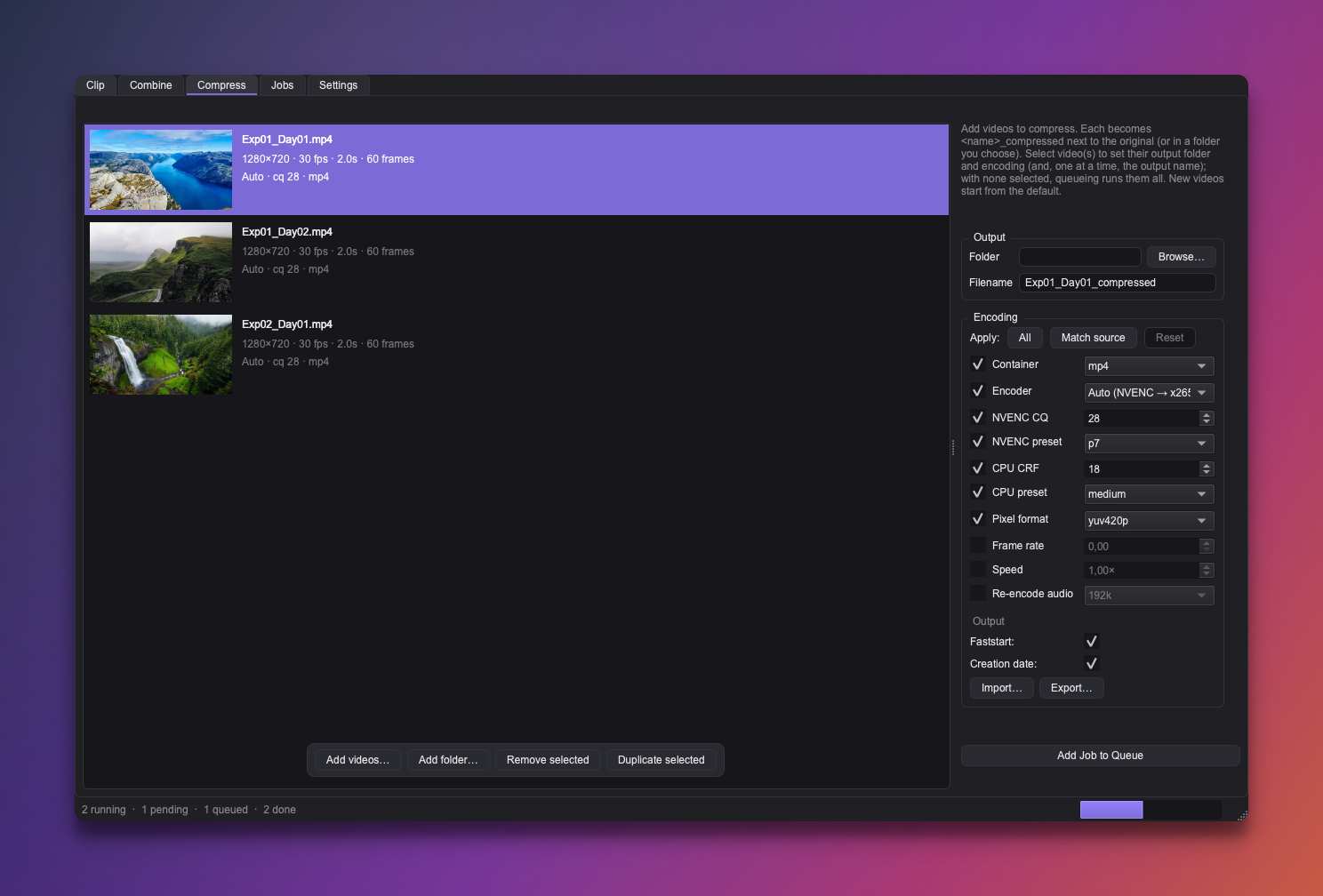Remove selected videos from list
The height and width of the screenshot is (896, 1323).
[548, 760]
